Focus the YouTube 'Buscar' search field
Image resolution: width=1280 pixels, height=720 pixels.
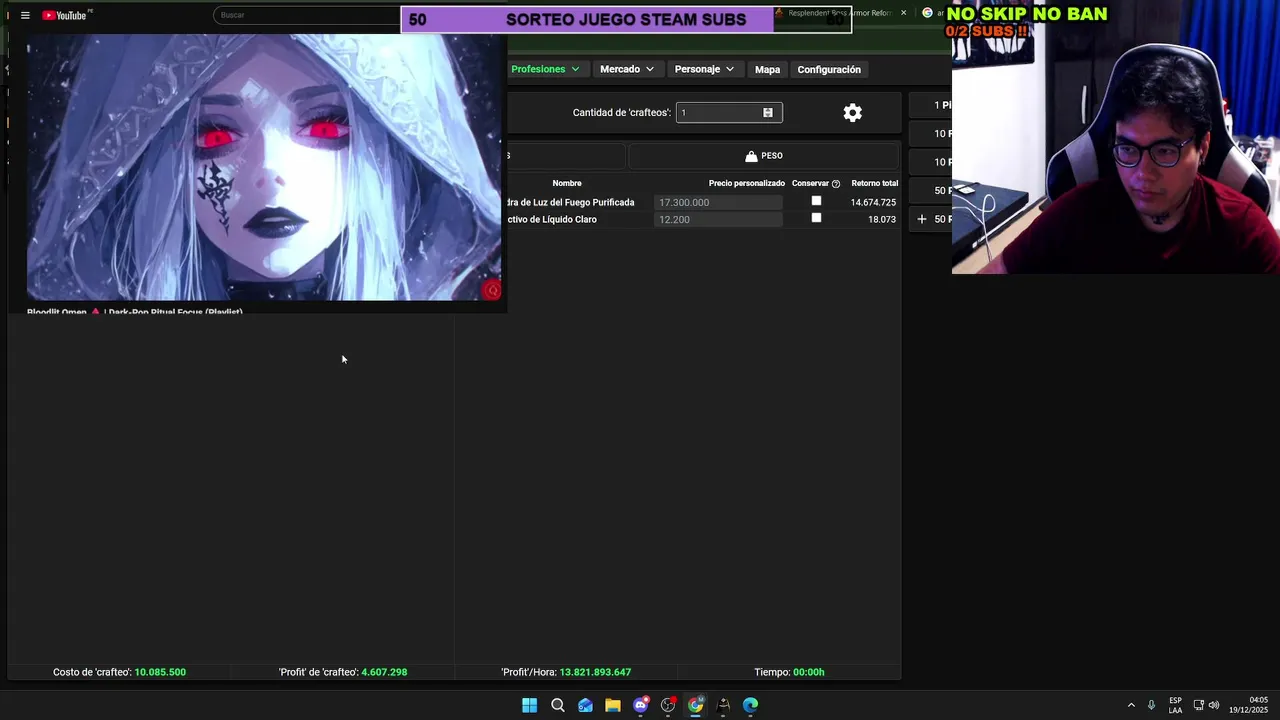click(307, 15)
